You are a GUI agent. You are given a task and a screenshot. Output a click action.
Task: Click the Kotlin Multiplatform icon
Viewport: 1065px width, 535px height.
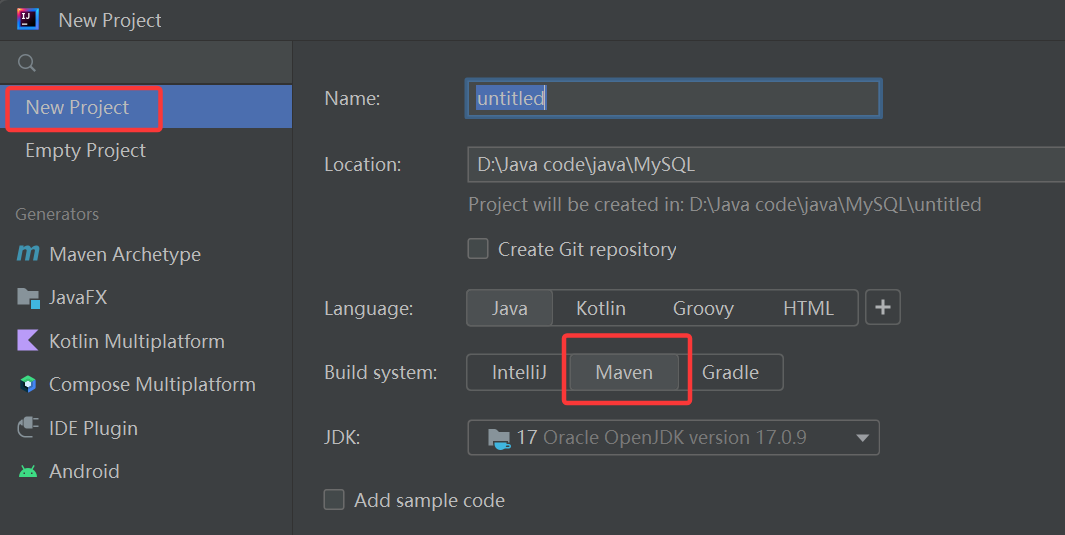click(x=28, y=341)
